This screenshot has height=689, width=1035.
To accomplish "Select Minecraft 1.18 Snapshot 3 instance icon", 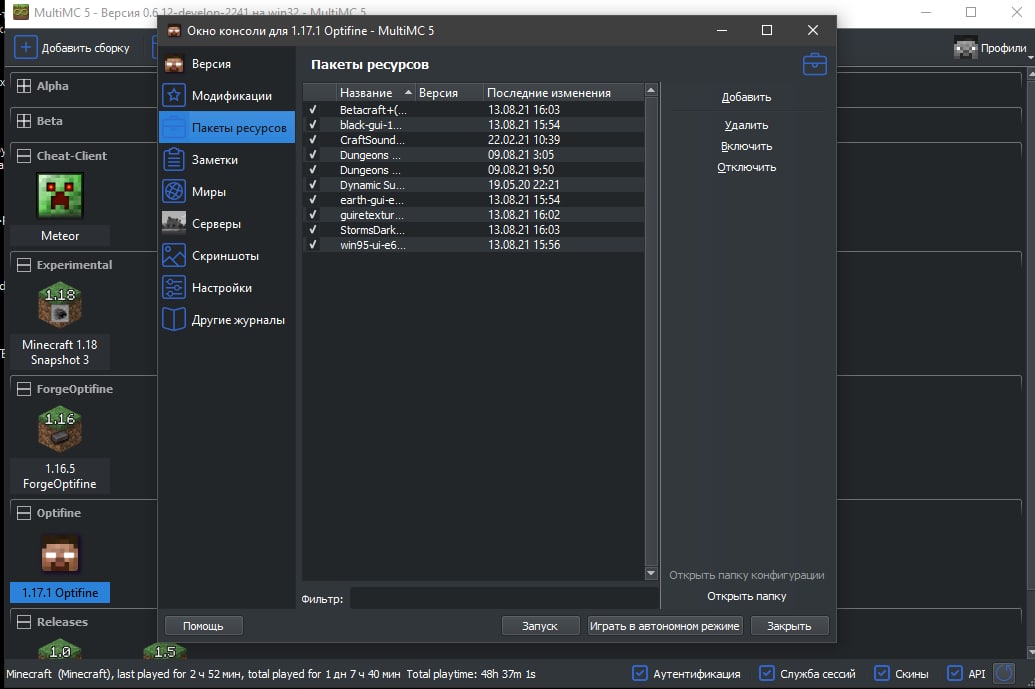I will tap(60, 305).
